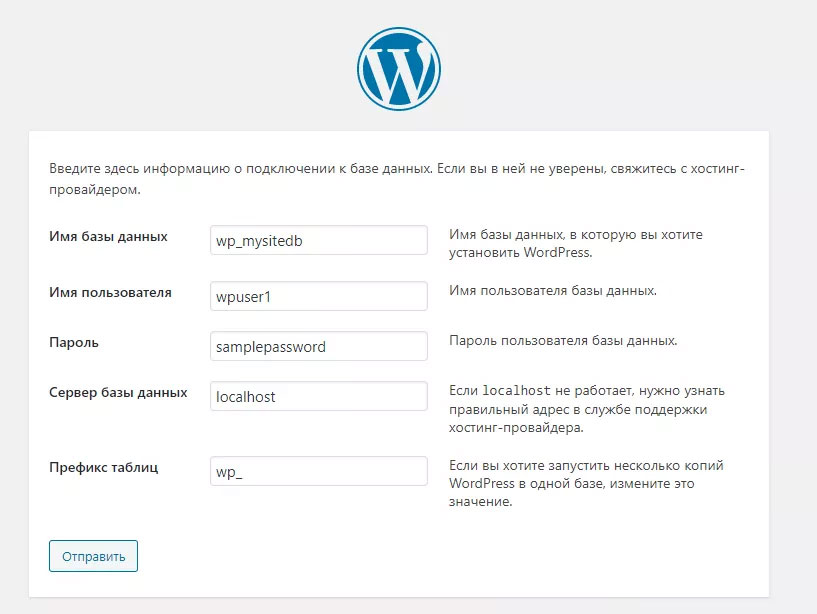This screenshot has width=817, height=614.
Task: Click the 'Пароль пользователя базы данных.' description
Action: [563, 341]
